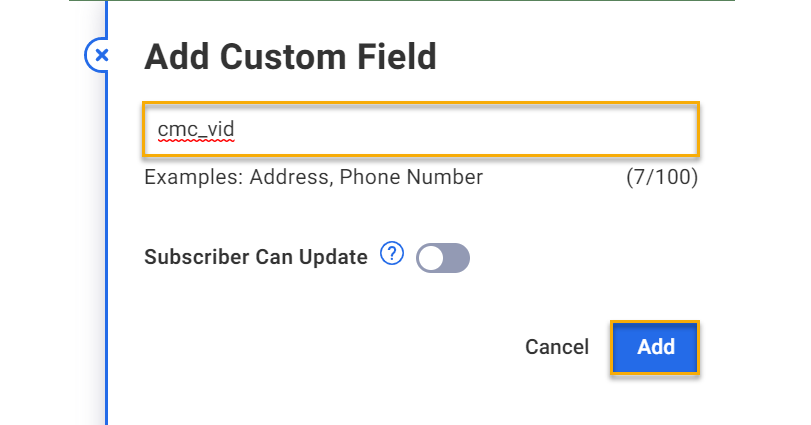The width and height of the screenshot is (811, 425).
Task: Confirm adding the cmc_vid field
Action: click(655, 347)
